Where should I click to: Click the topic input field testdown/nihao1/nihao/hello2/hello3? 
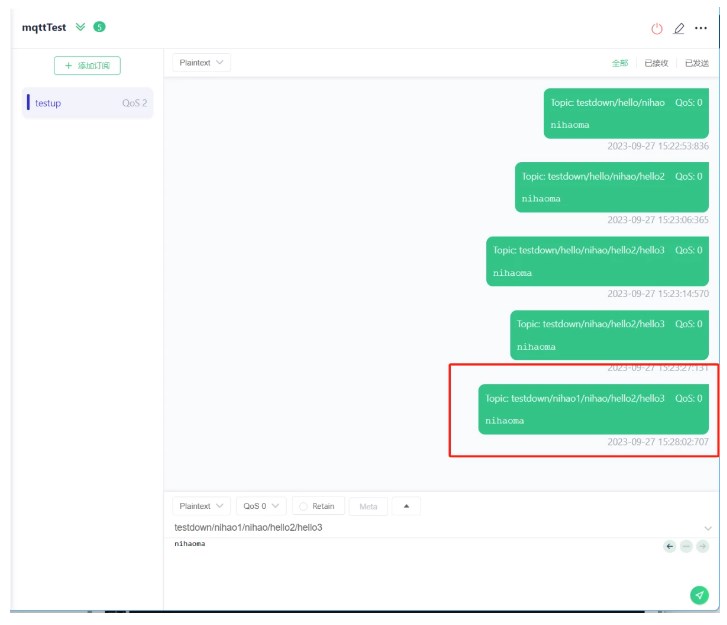click(x=436, y=528)
